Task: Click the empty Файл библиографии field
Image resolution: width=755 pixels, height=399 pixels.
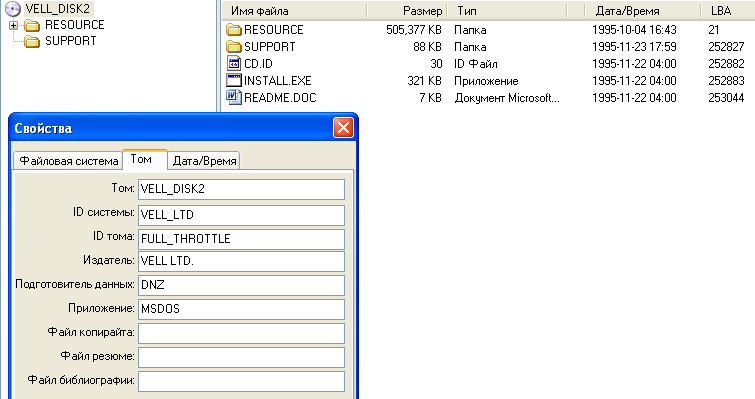Action: click(x=241, y=382)
